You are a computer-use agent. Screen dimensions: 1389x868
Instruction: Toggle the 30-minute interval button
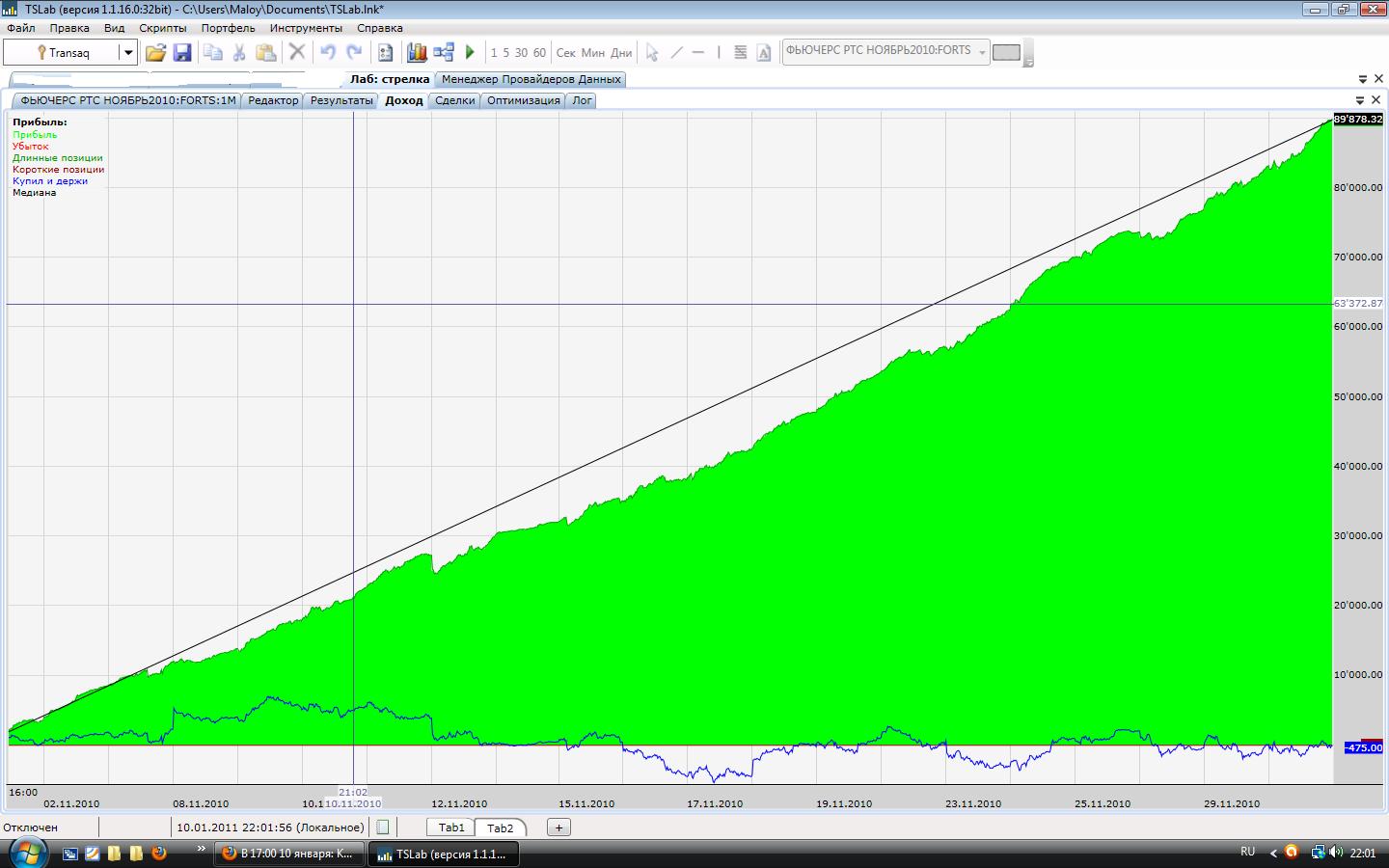tap(521, 53)
